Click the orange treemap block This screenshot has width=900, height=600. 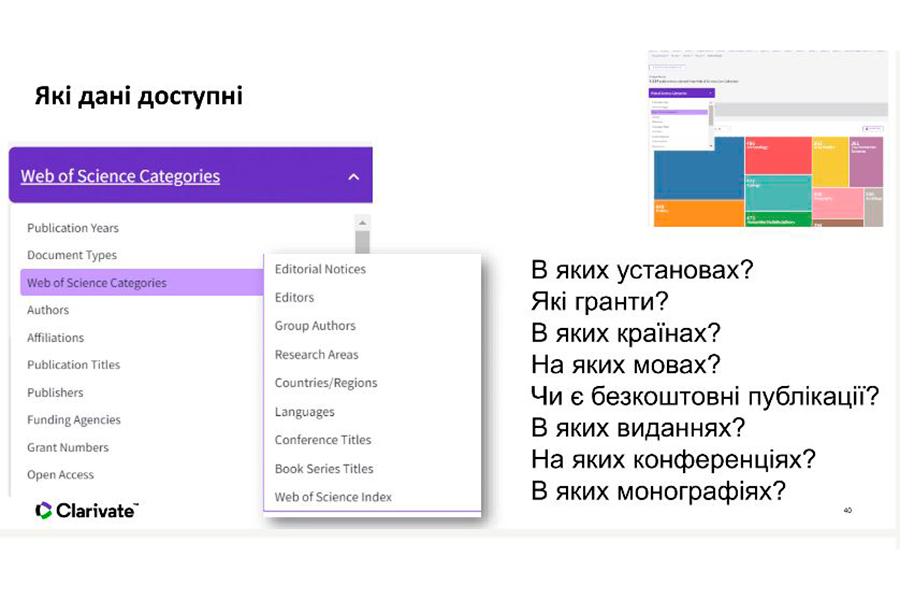point(699,213)
